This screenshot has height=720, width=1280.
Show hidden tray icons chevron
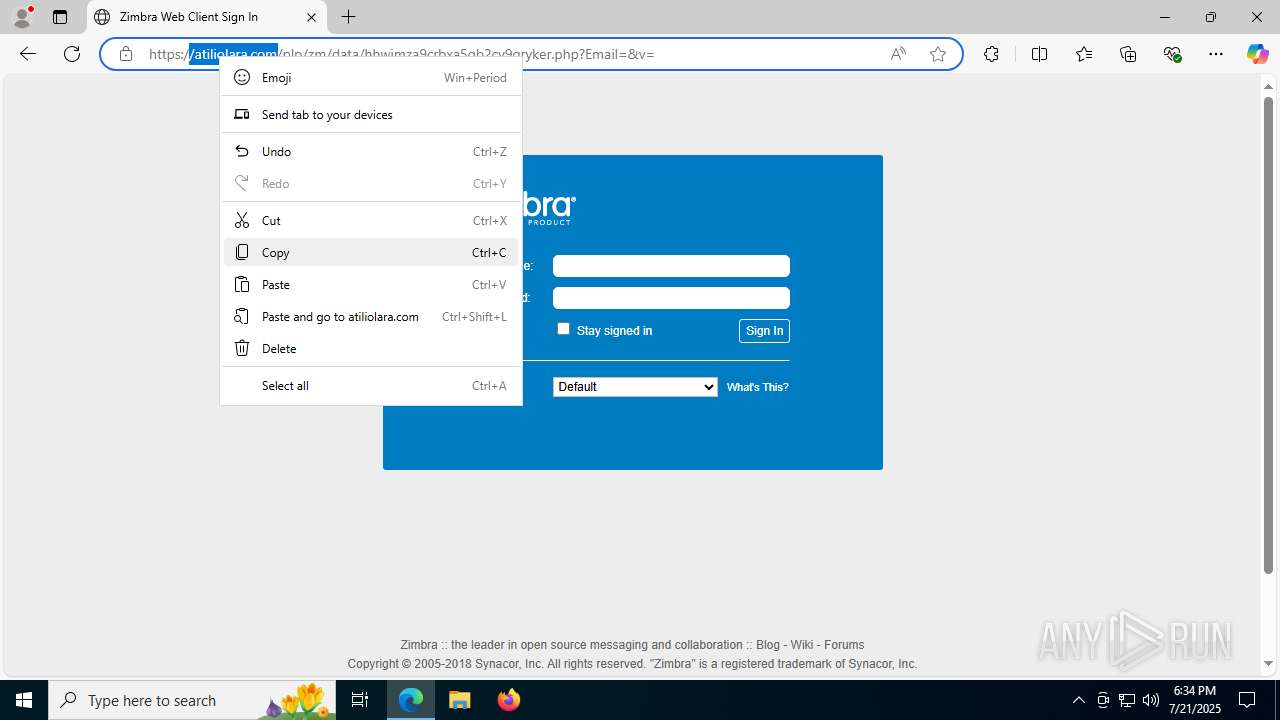point(1078,700)
